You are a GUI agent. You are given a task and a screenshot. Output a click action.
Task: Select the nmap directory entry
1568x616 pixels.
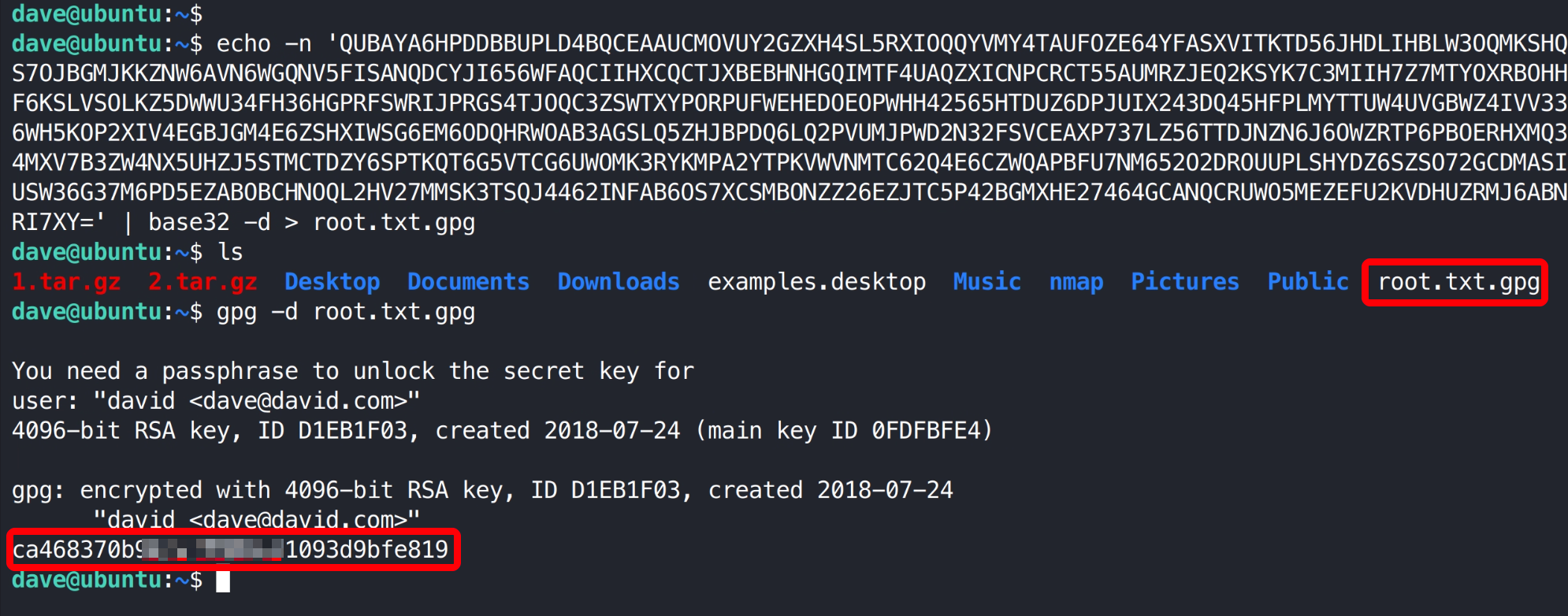[x=1076, y=282]
